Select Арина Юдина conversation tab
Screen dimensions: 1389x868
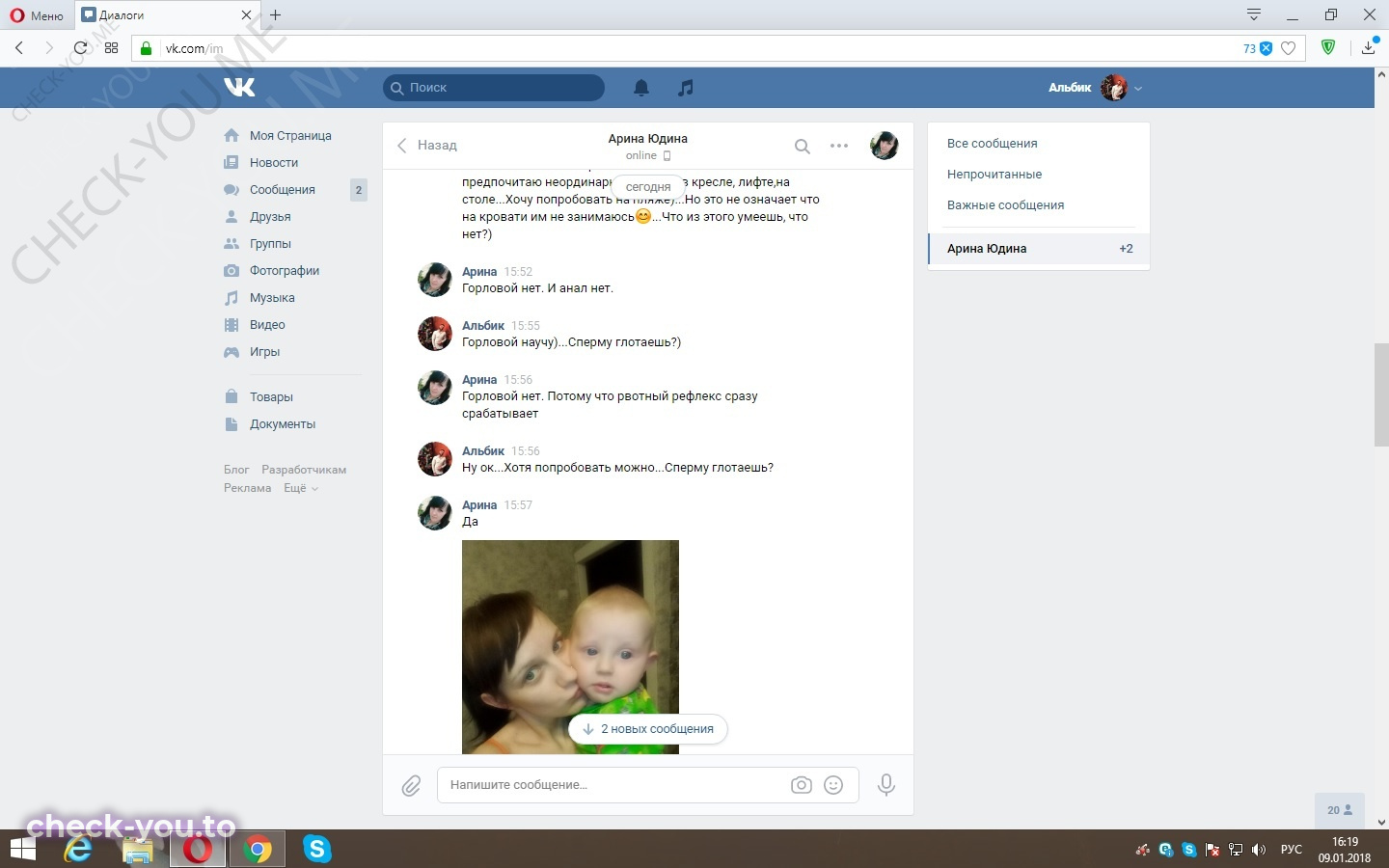(1039, 249)
